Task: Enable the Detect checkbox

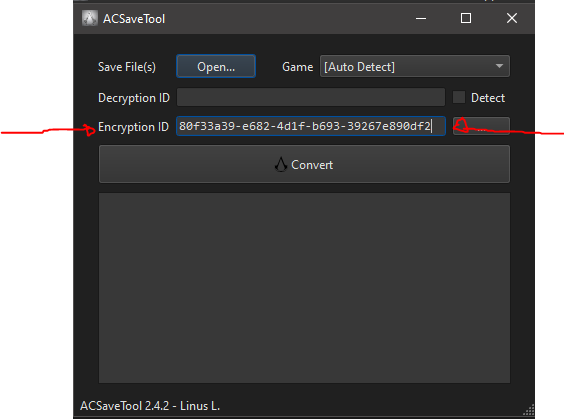Action: pos(459,97)
